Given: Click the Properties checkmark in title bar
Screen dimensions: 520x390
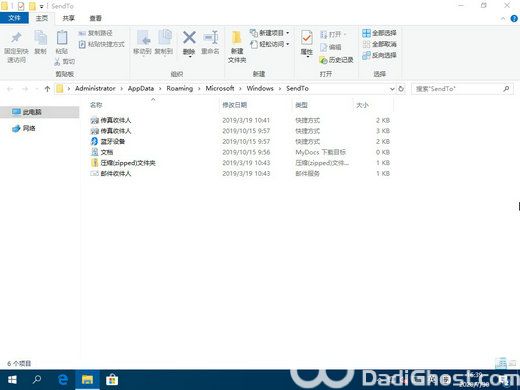Looking at the screenshot, I should 21,6.
